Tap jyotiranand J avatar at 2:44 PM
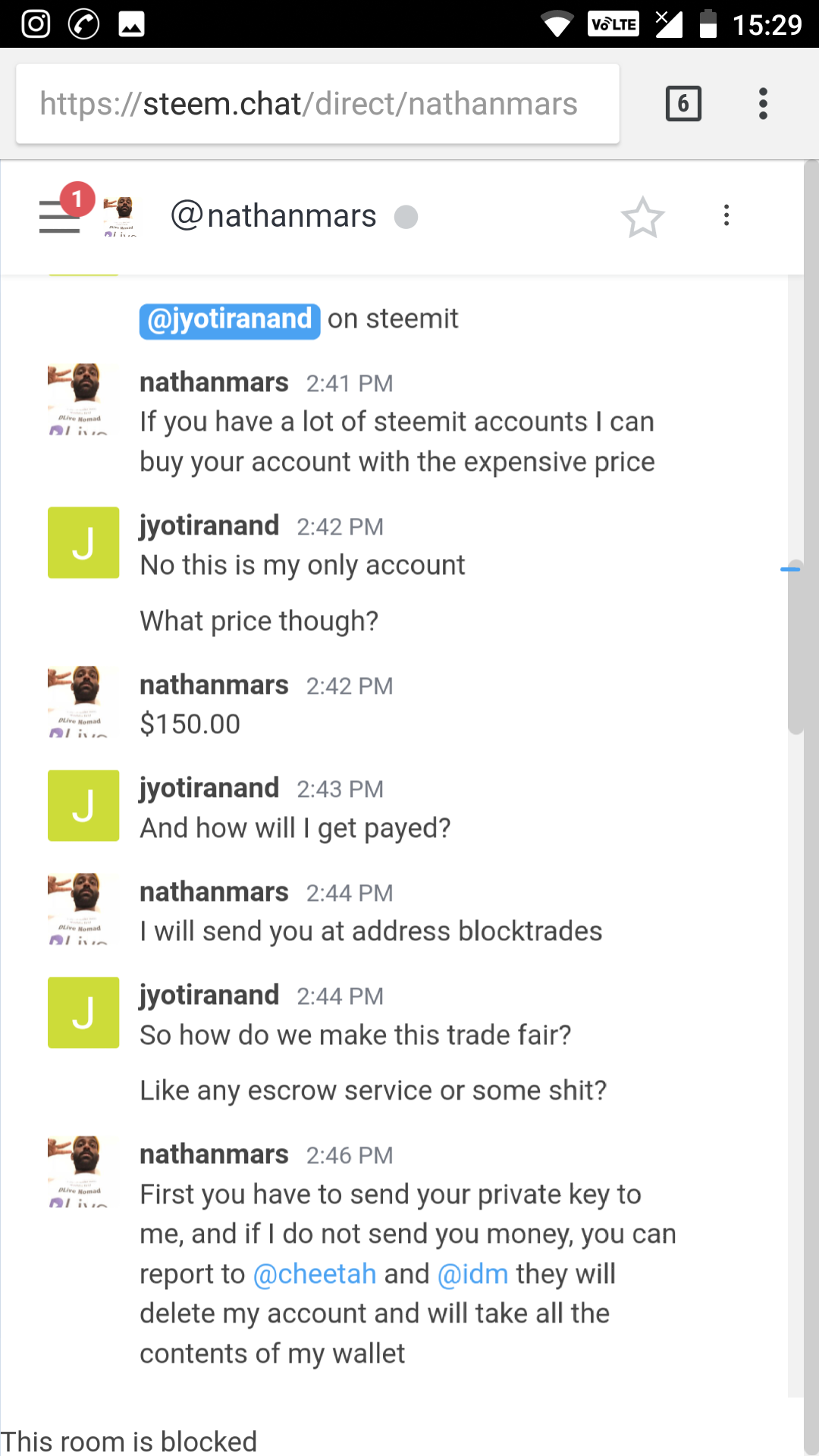The height and width of the screenshot is (1456, 819). pyautogui.click(x=83, y=1012)
